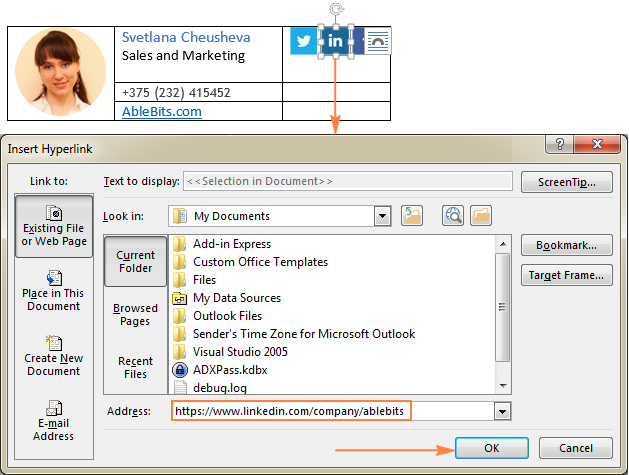This screenshot has height=475, width=629.
Task: Select the LinkedIn icon in signature
Action: tap(335, 41)
